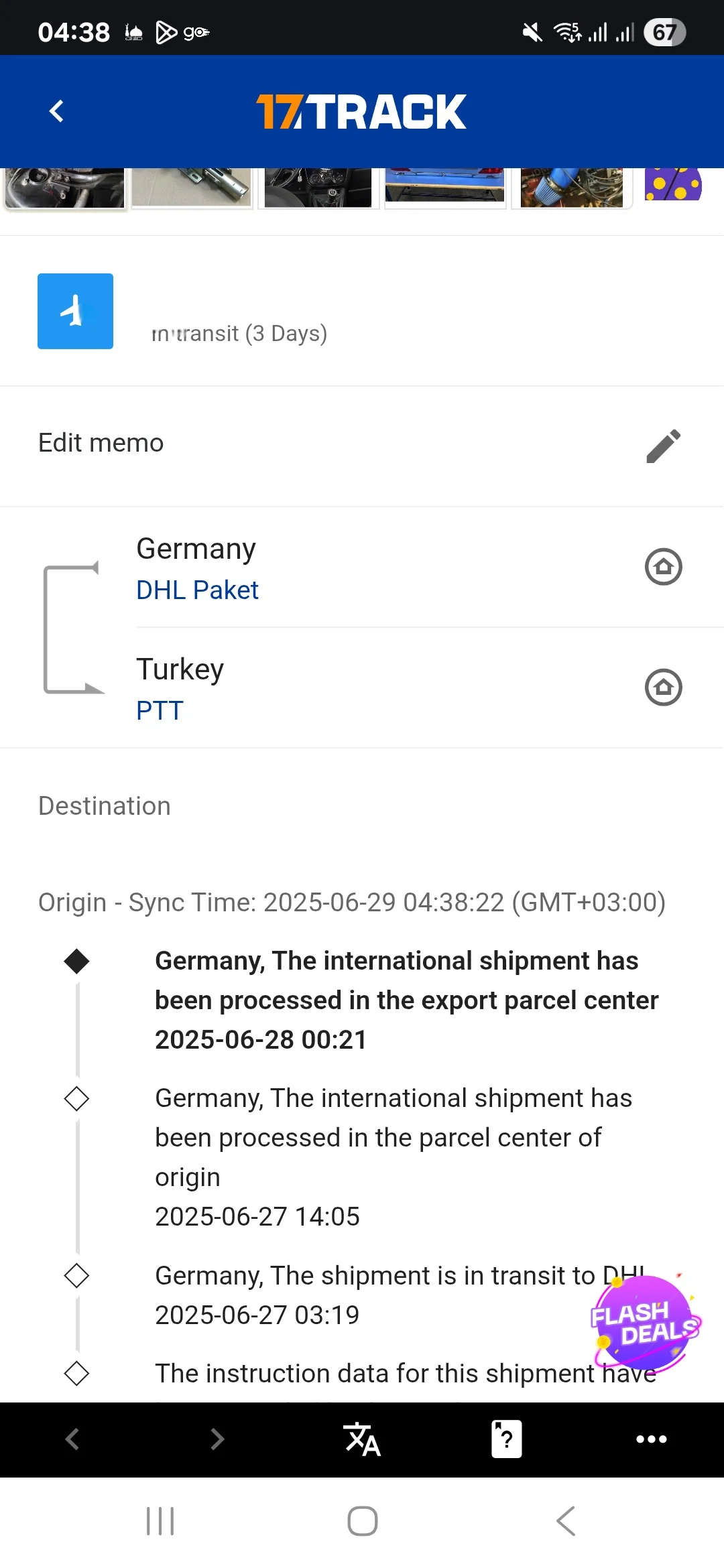Open the blue car thumbnail image

point(444,186)
